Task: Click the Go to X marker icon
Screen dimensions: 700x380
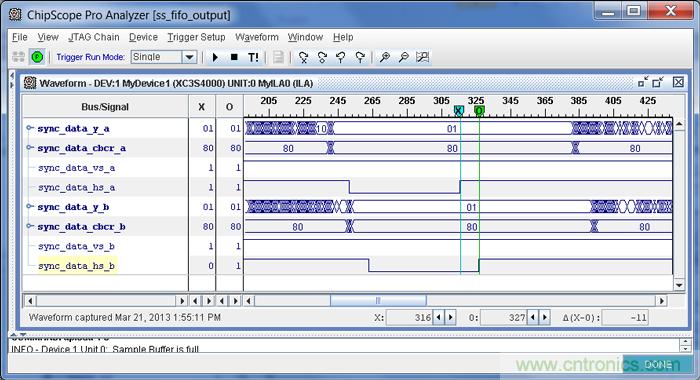Action: pyautogui.click(x=304, y=57)
